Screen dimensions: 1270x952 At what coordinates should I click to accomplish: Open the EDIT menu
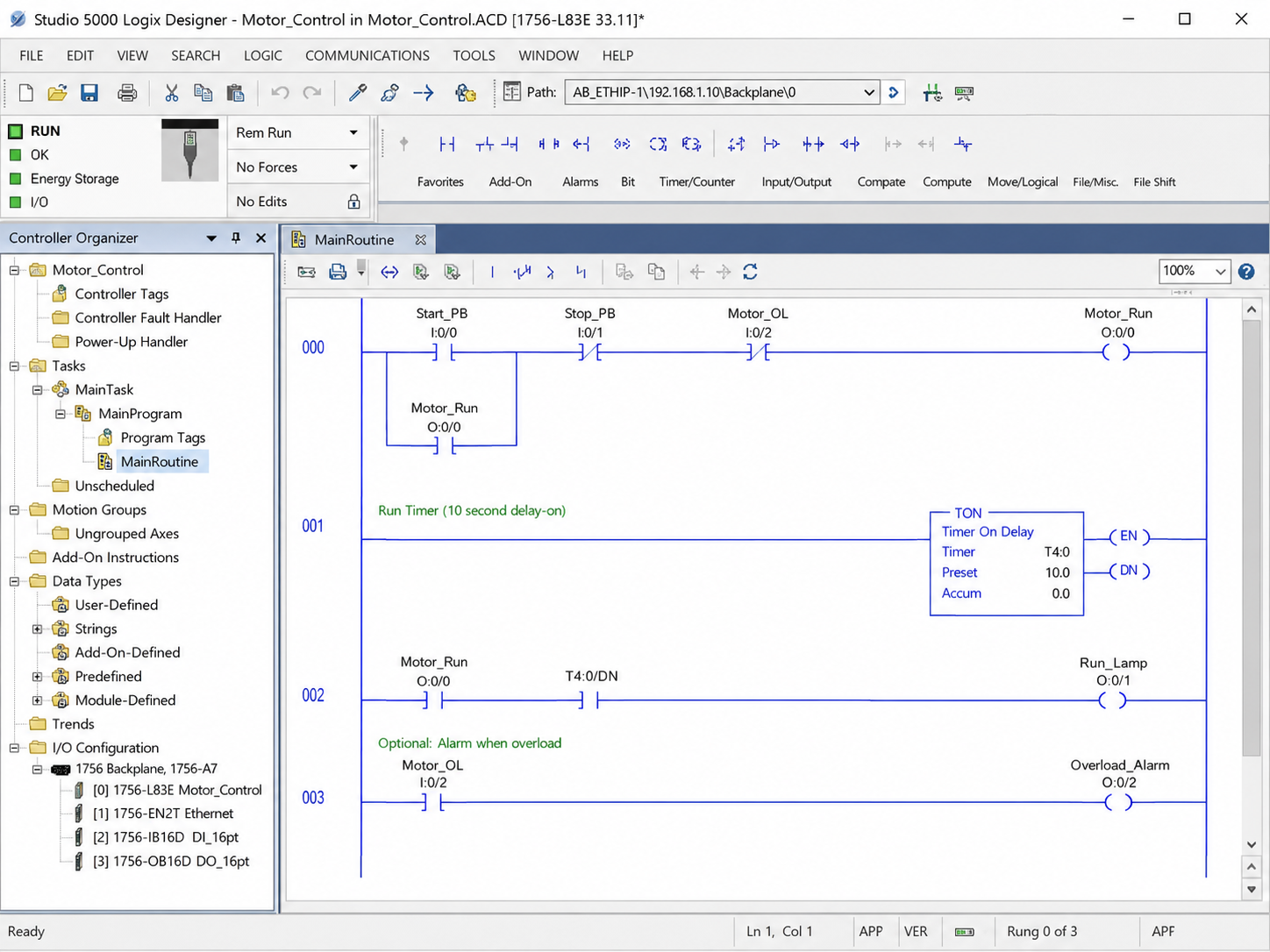[80, 55]
